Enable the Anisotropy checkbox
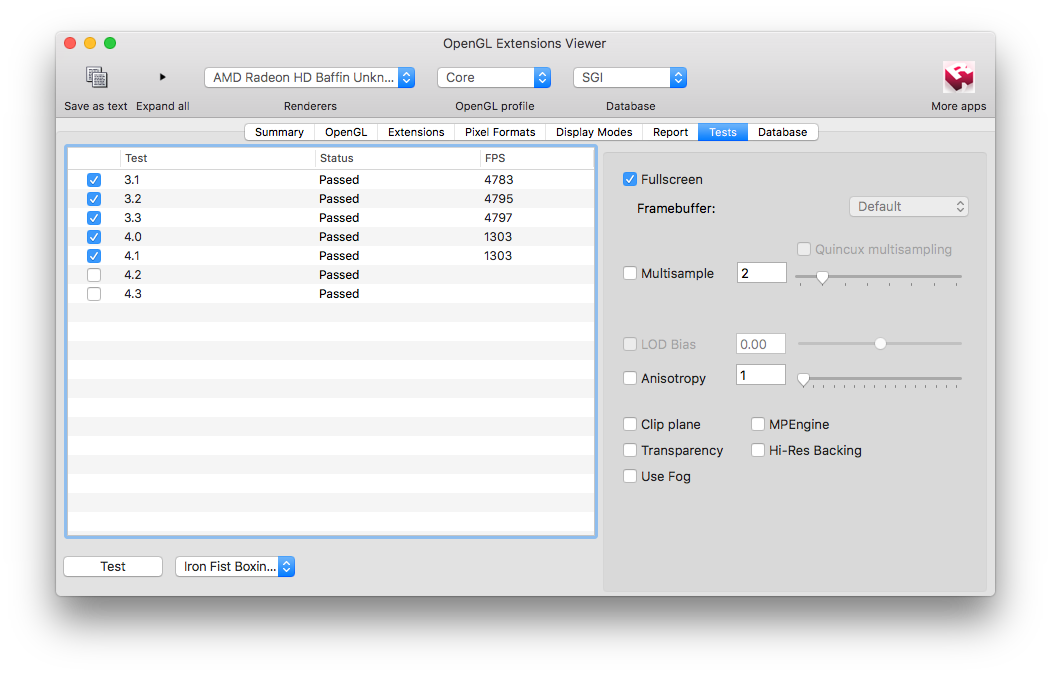 click(x=629, y=378)
